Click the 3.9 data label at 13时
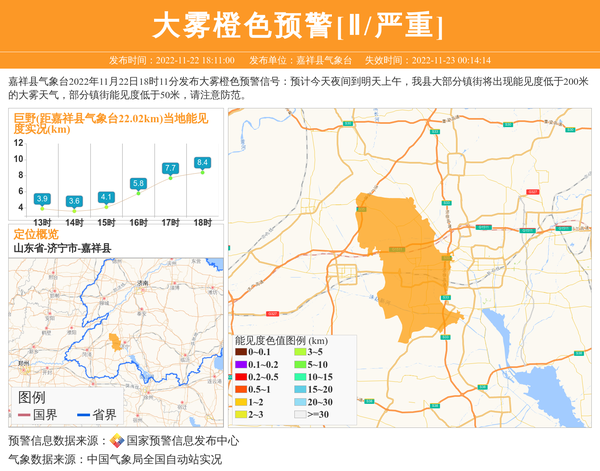This screenshot has width=600, height=471. click(42, 199)
